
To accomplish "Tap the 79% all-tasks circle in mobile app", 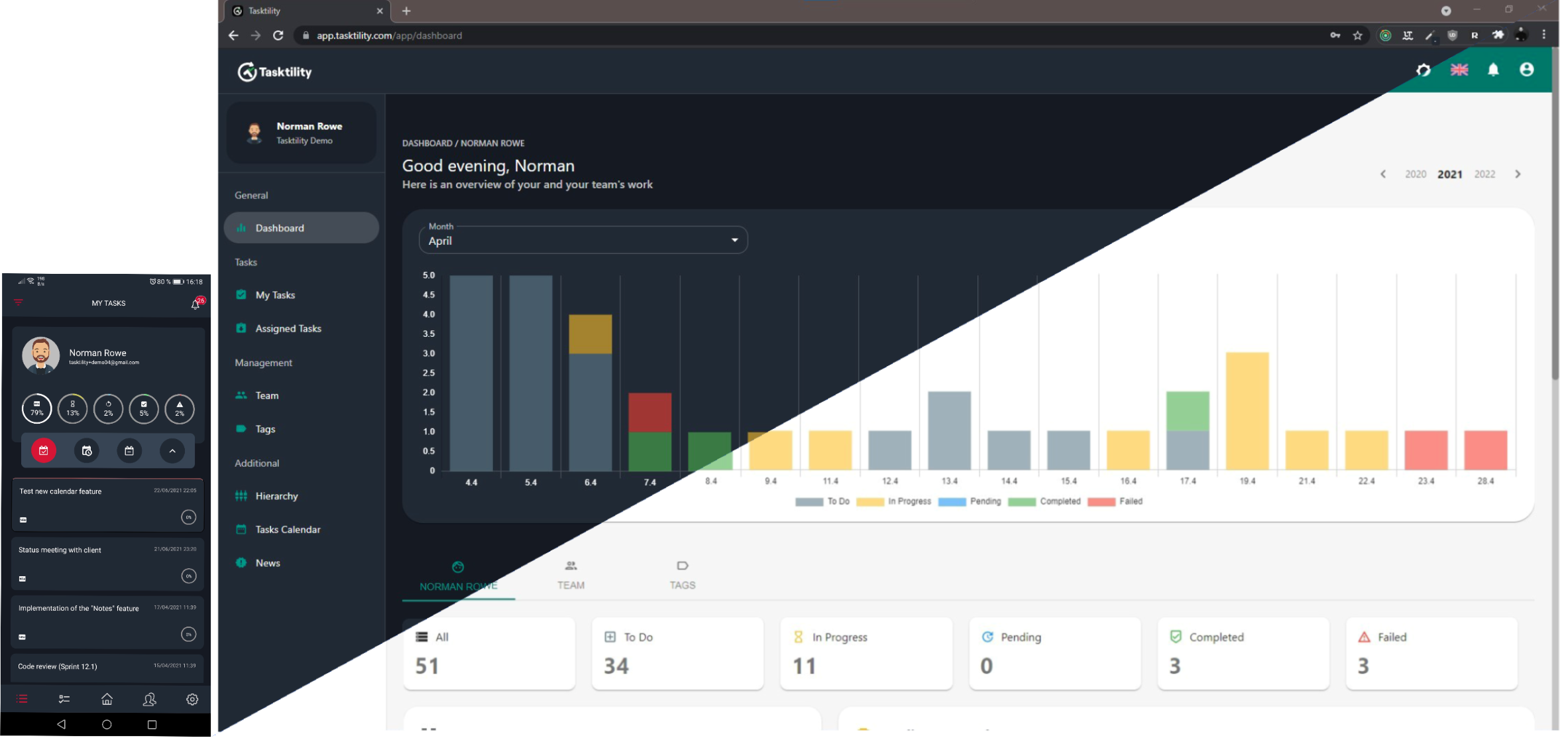I will [37, 410].
